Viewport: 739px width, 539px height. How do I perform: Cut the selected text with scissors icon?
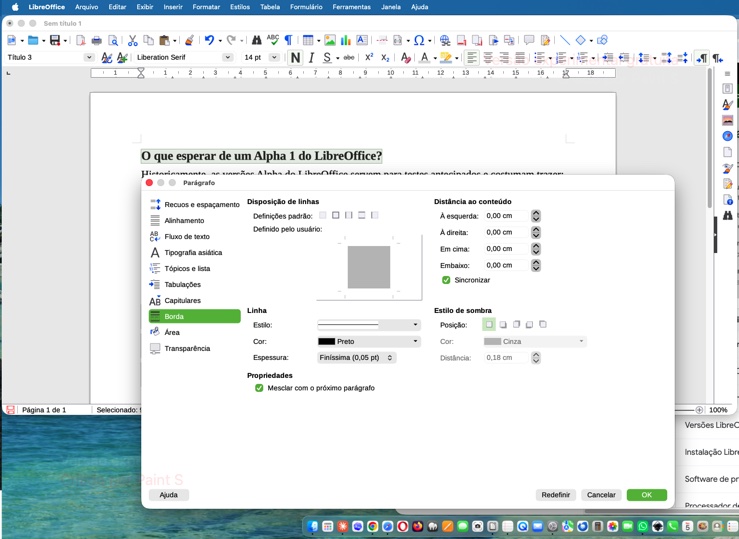[x=132, y=41]
